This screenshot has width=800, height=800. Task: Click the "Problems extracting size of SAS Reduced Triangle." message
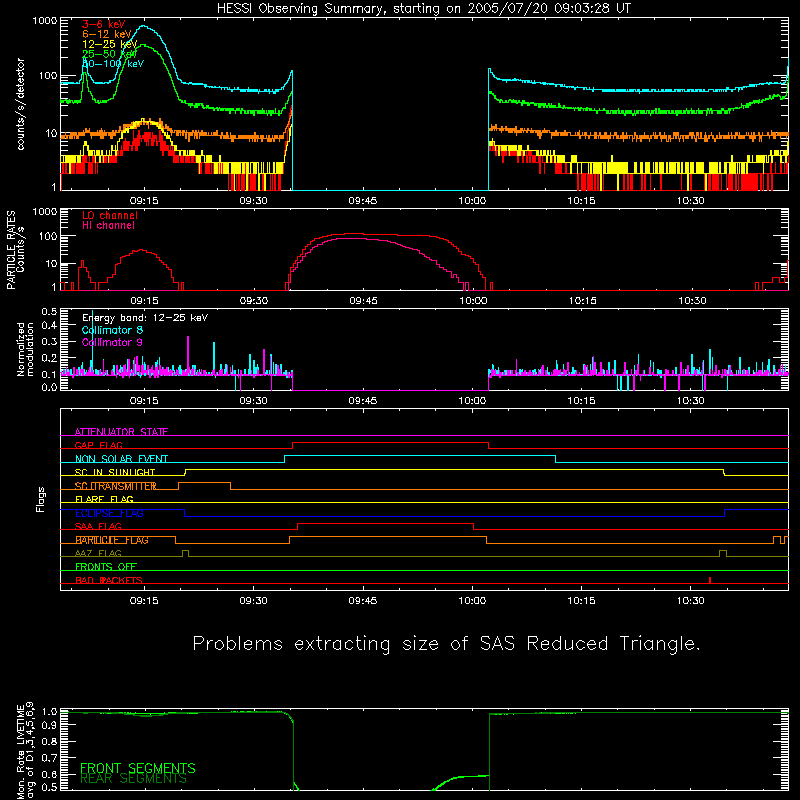pos(446,644)
